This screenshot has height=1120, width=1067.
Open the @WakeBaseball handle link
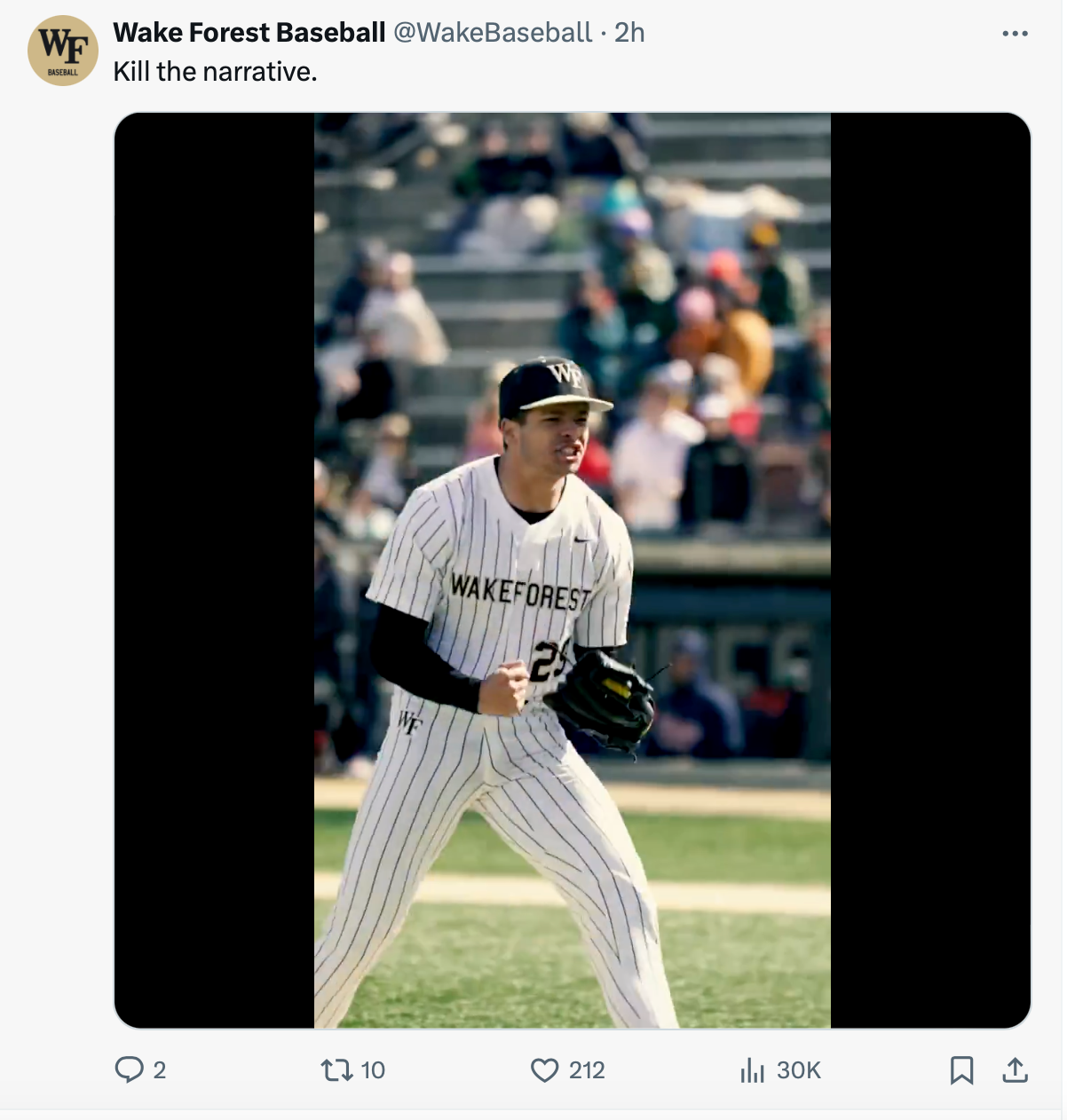point(492,33)
